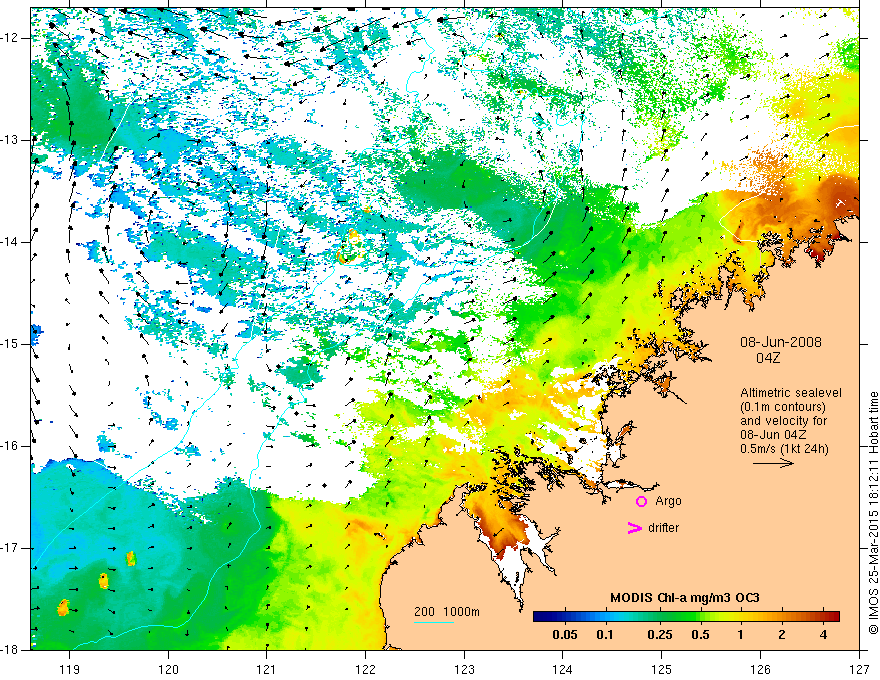The height and width of the screenshot is (680, 880).
Task: Click the '0.5m/s (1kt 24h)' label
Action: click(x=784, y=449)
